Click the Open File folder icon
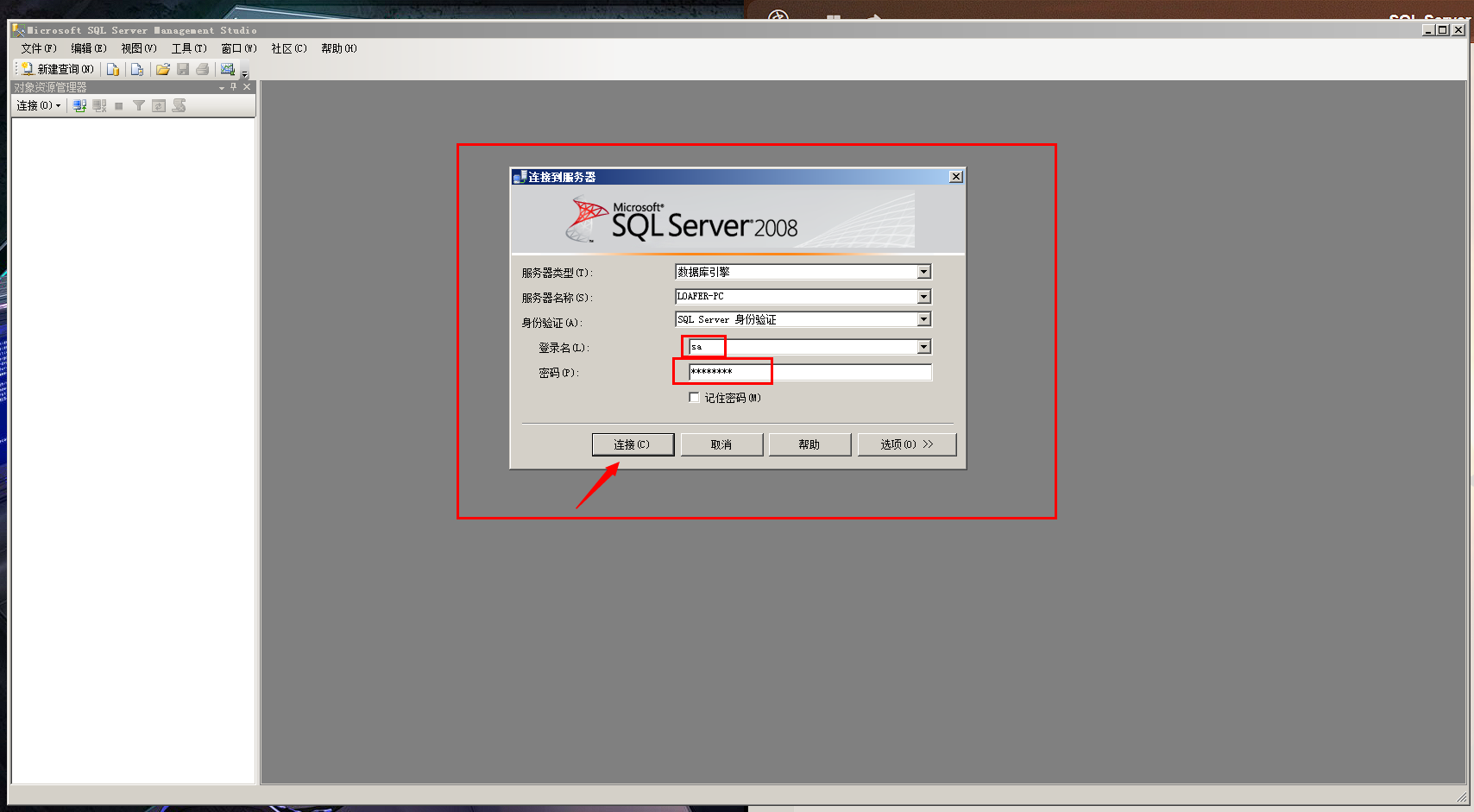This screenshot has height=812, width=1474. (x=162, y=69)
